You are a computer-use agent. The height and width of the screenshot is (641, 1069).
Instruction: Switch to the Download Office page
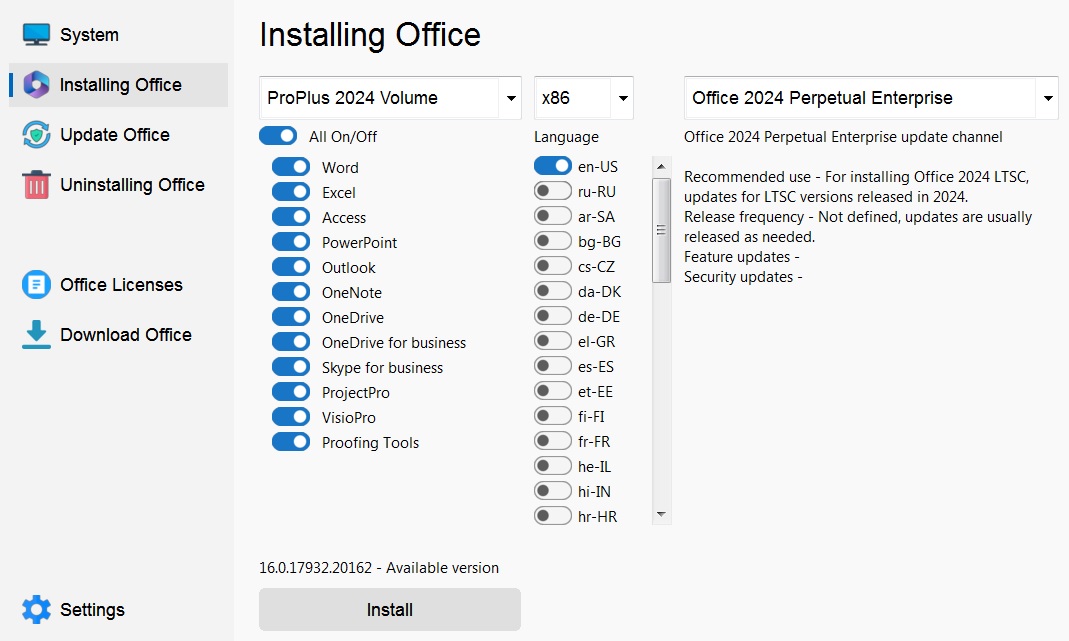click(x=125, y=335)
